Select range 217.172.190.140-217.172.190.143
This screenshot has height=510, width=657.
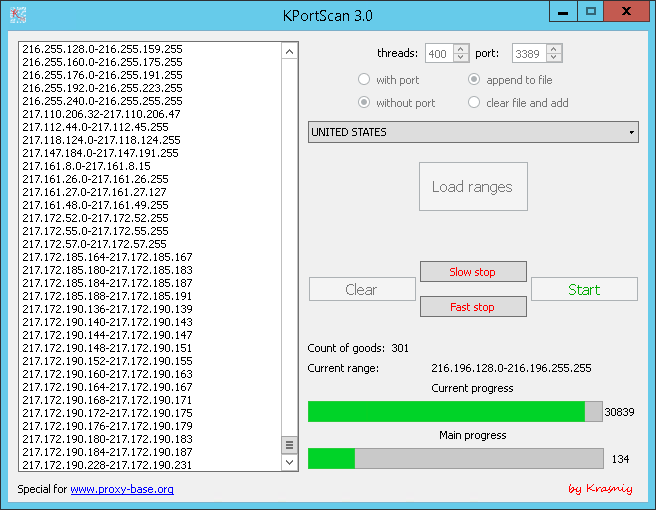click(x=107, y=322)
